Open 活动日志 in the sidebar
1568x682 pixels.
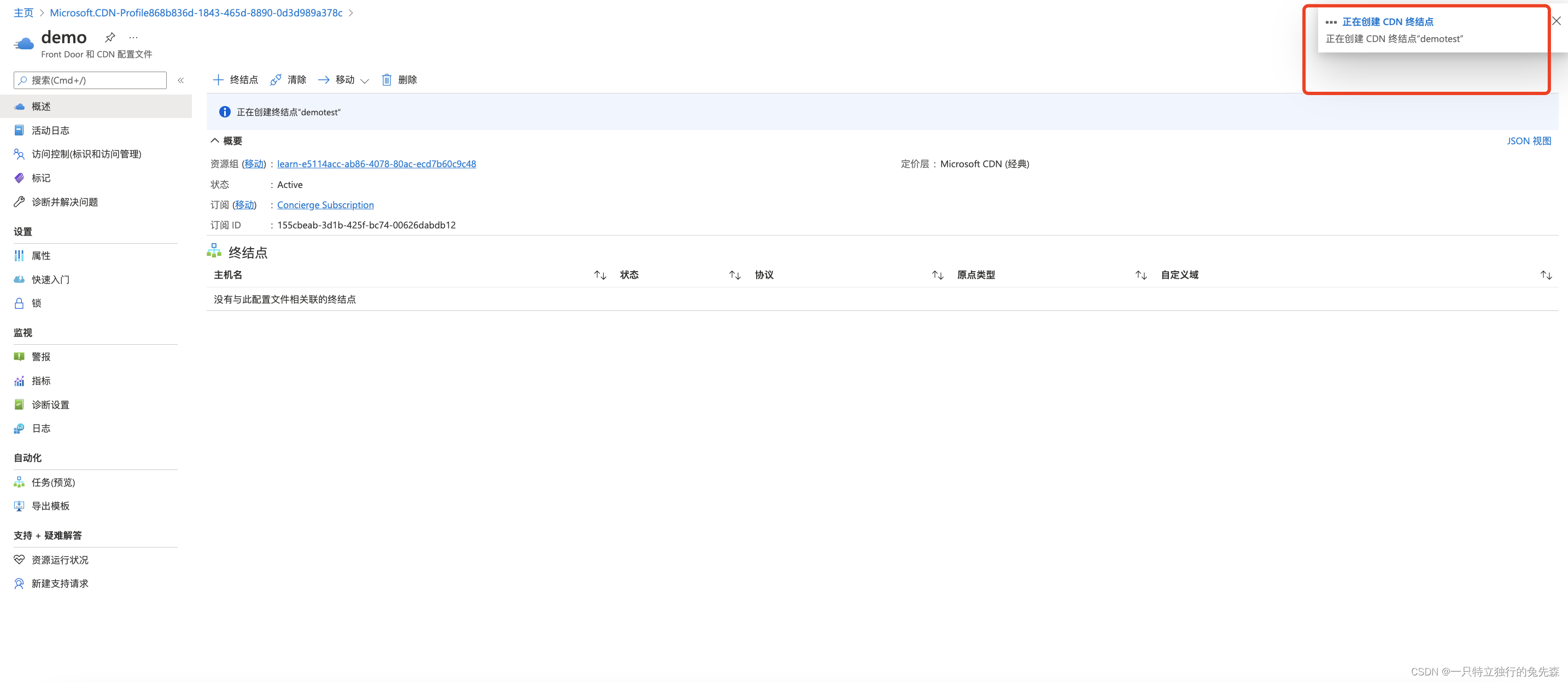click(x=50, y=130)
